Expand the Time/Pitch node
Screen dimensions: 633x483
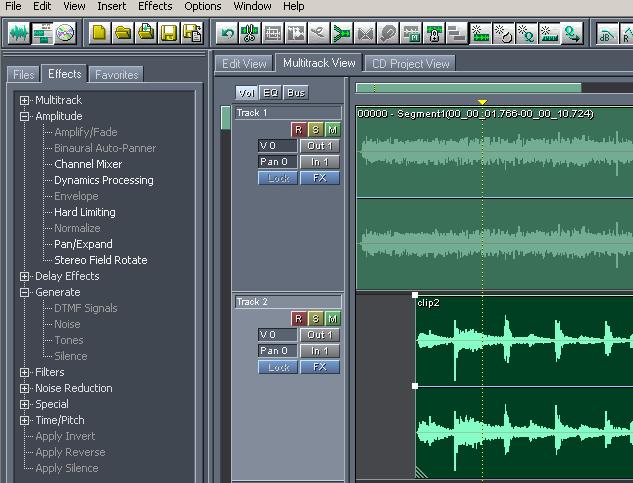[x=25, y=420]
